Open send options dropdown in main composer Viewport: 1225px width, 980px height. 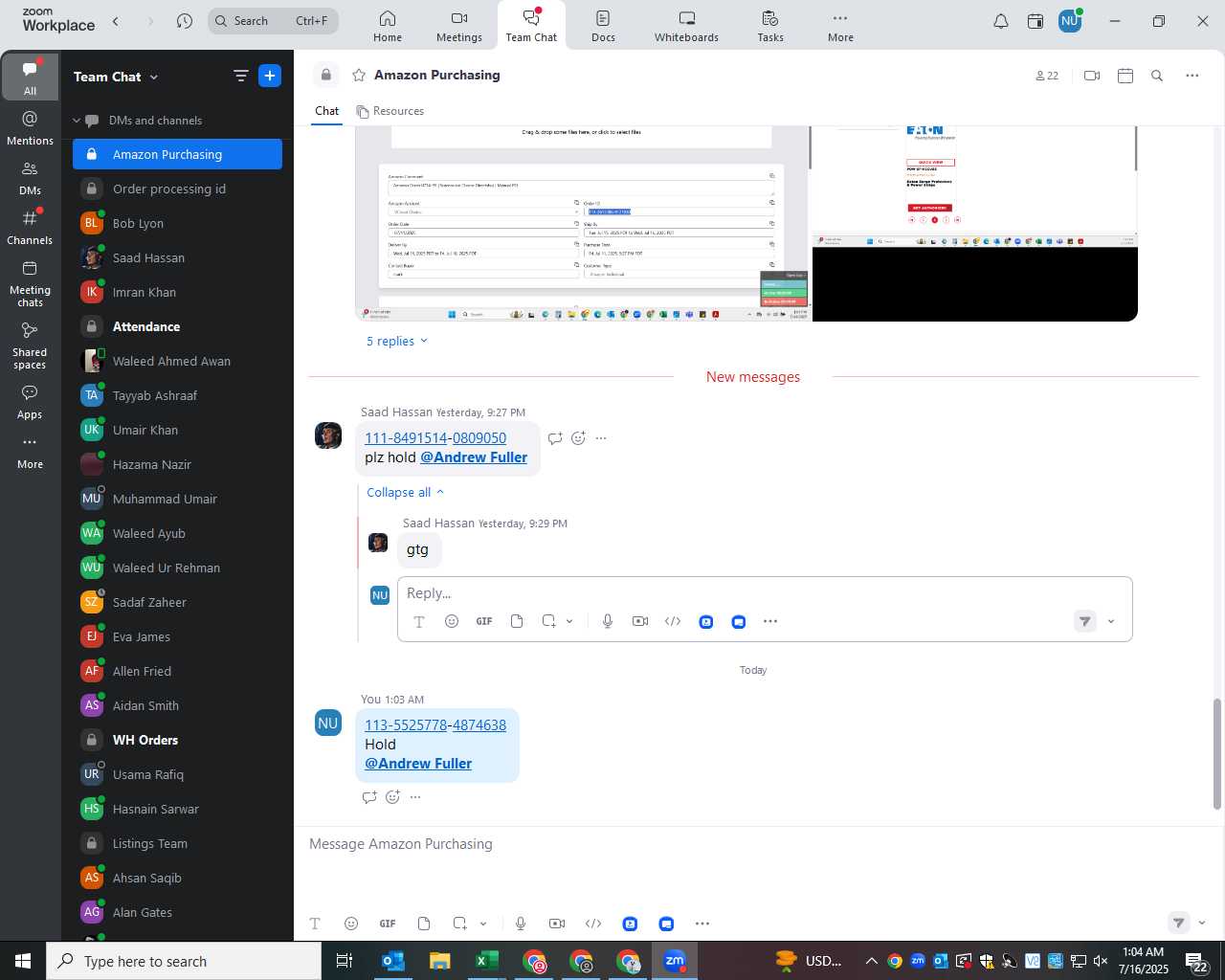[1202, 924]
